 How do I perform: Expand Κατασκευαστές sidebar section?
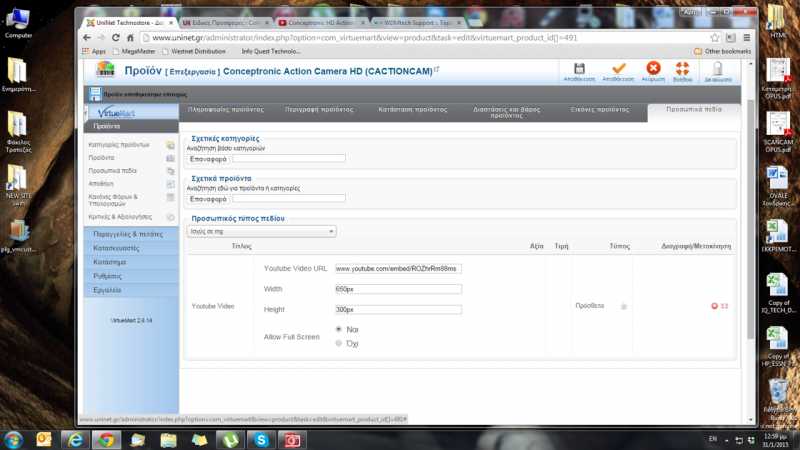click(131, 248)
